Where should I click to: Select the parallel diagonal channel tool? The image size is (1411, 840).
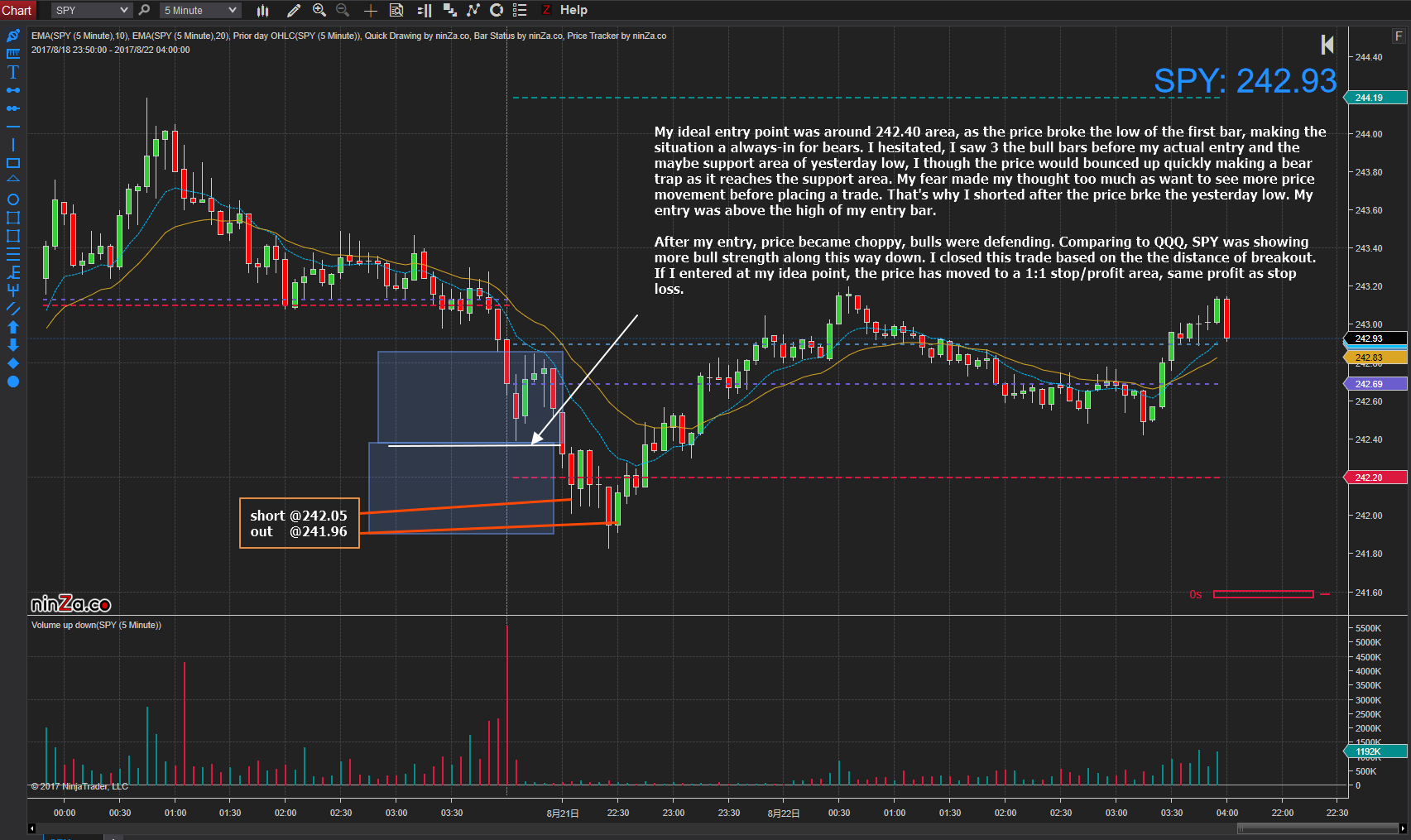(12, 309)
